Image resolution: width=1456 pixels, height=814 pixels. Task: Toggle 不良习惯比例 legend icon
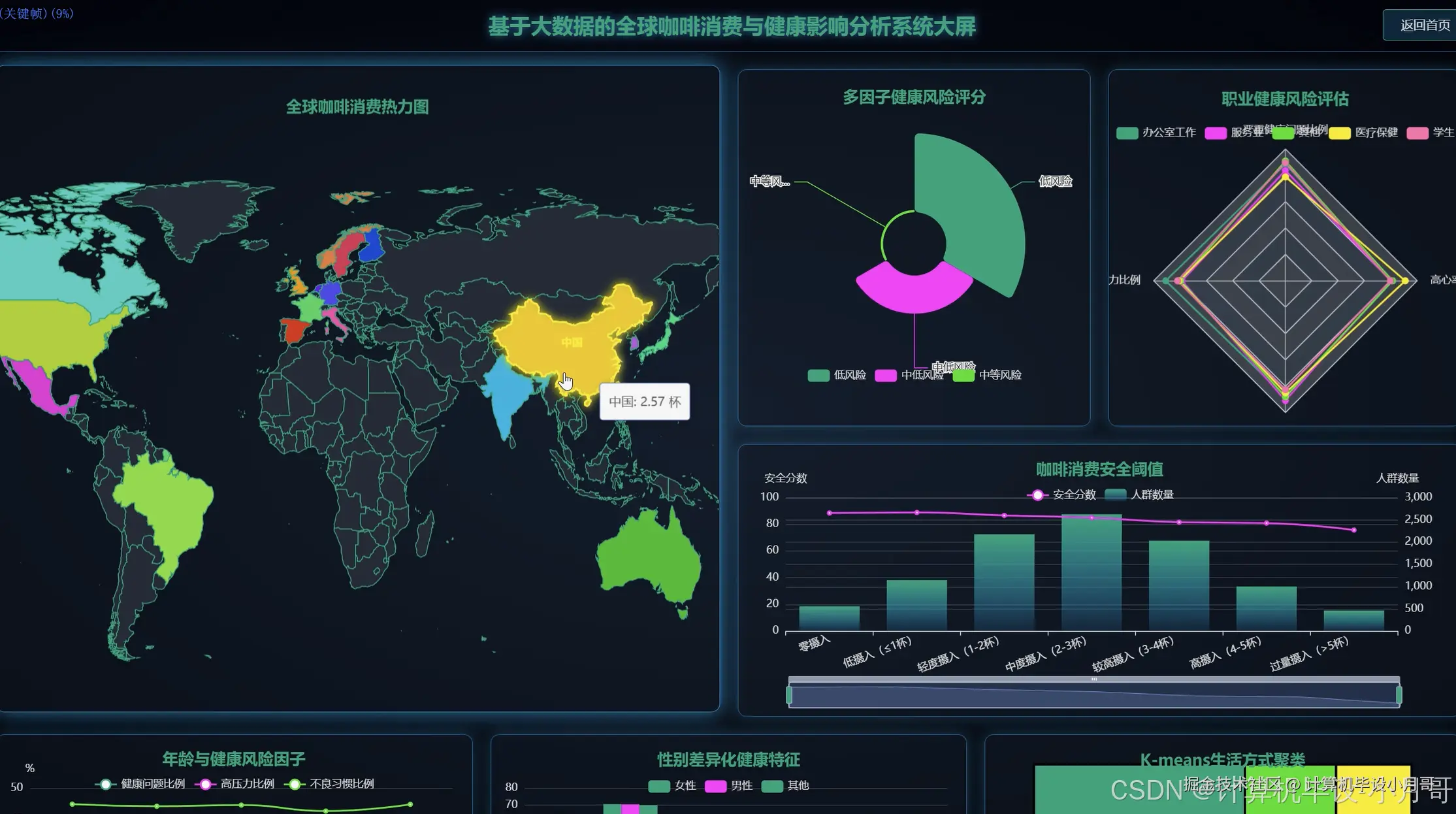point(295,784)
